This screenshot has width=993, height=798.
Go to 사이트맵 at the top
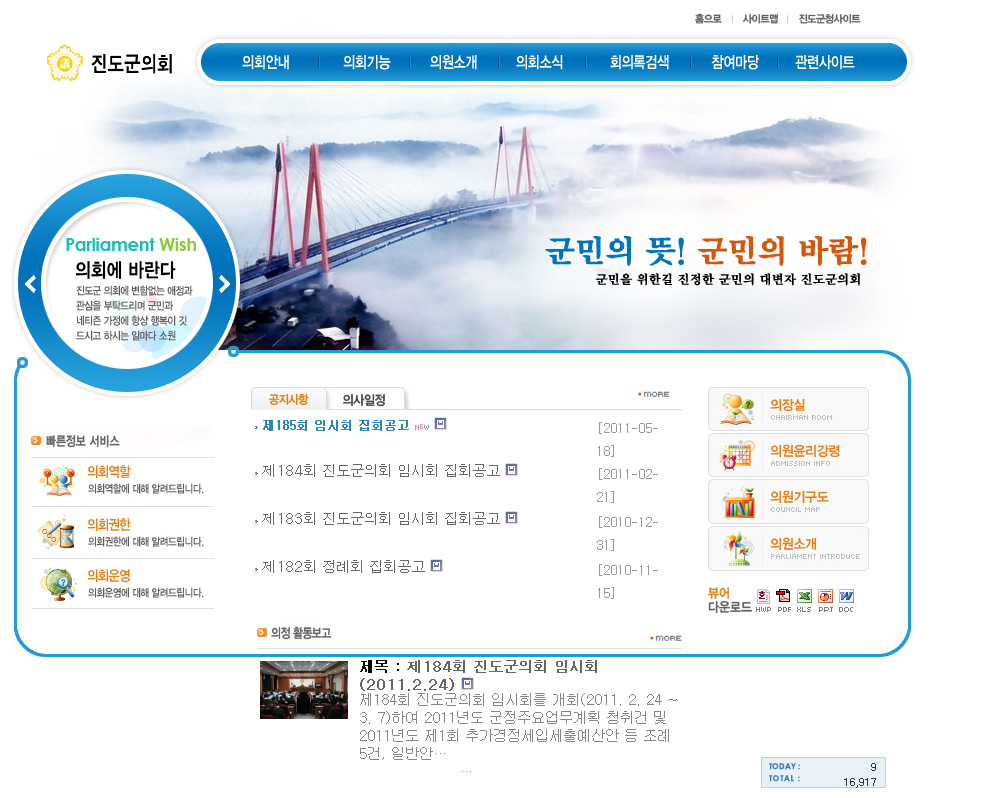pos(762,18)
